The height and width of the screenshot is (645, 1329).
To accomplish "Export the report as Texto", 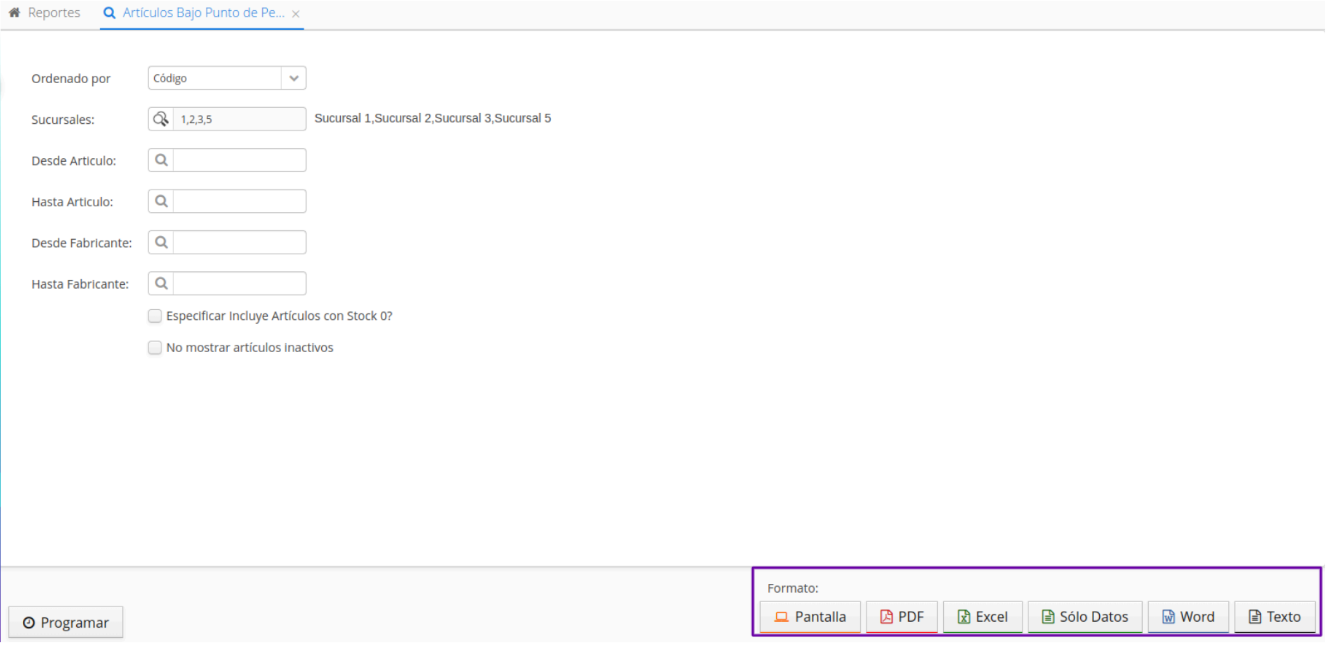I will (x=1275, y=617).
